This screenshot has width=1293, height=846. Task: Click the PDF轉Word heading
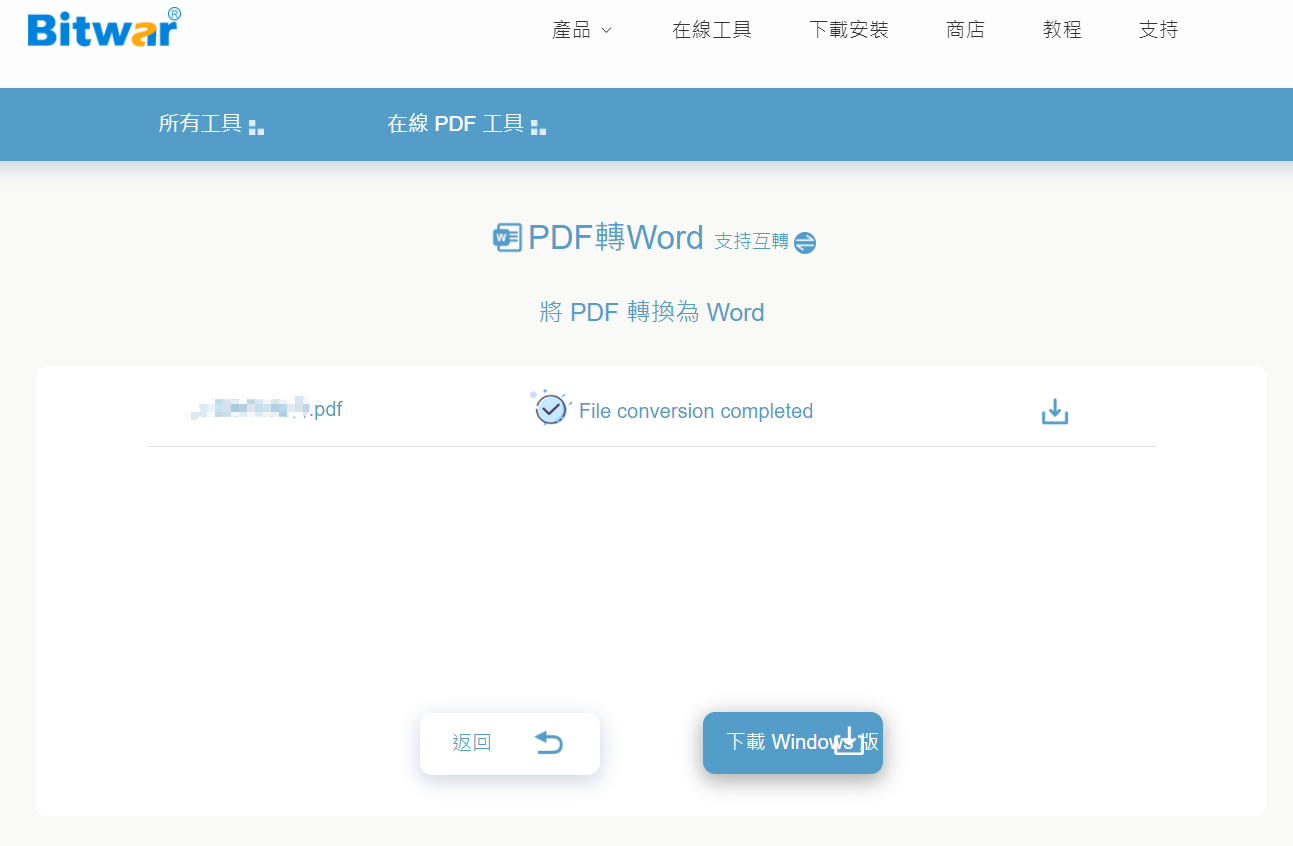[x=616, y=238]
